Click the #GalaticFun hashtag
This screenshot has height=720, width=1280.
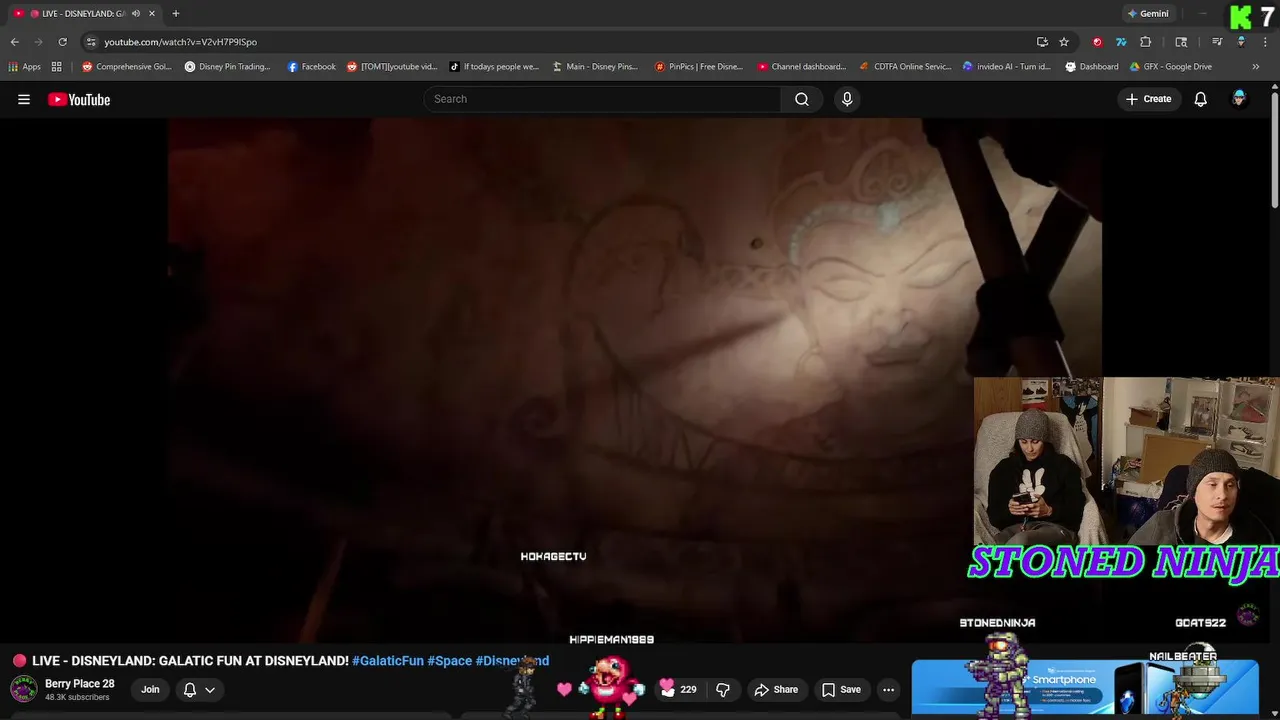[388, 661]
